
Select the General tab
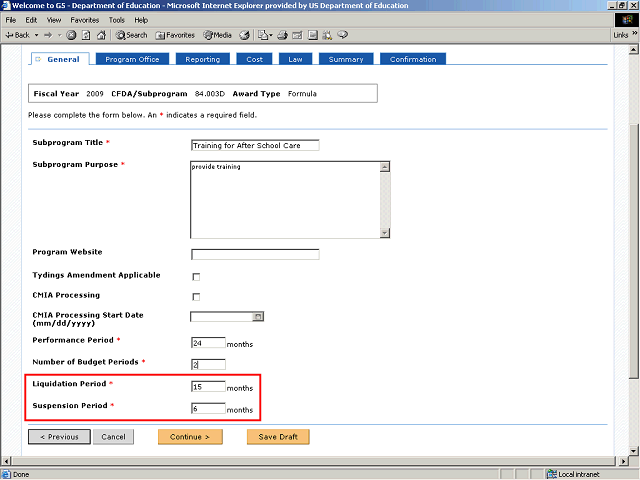60,59
